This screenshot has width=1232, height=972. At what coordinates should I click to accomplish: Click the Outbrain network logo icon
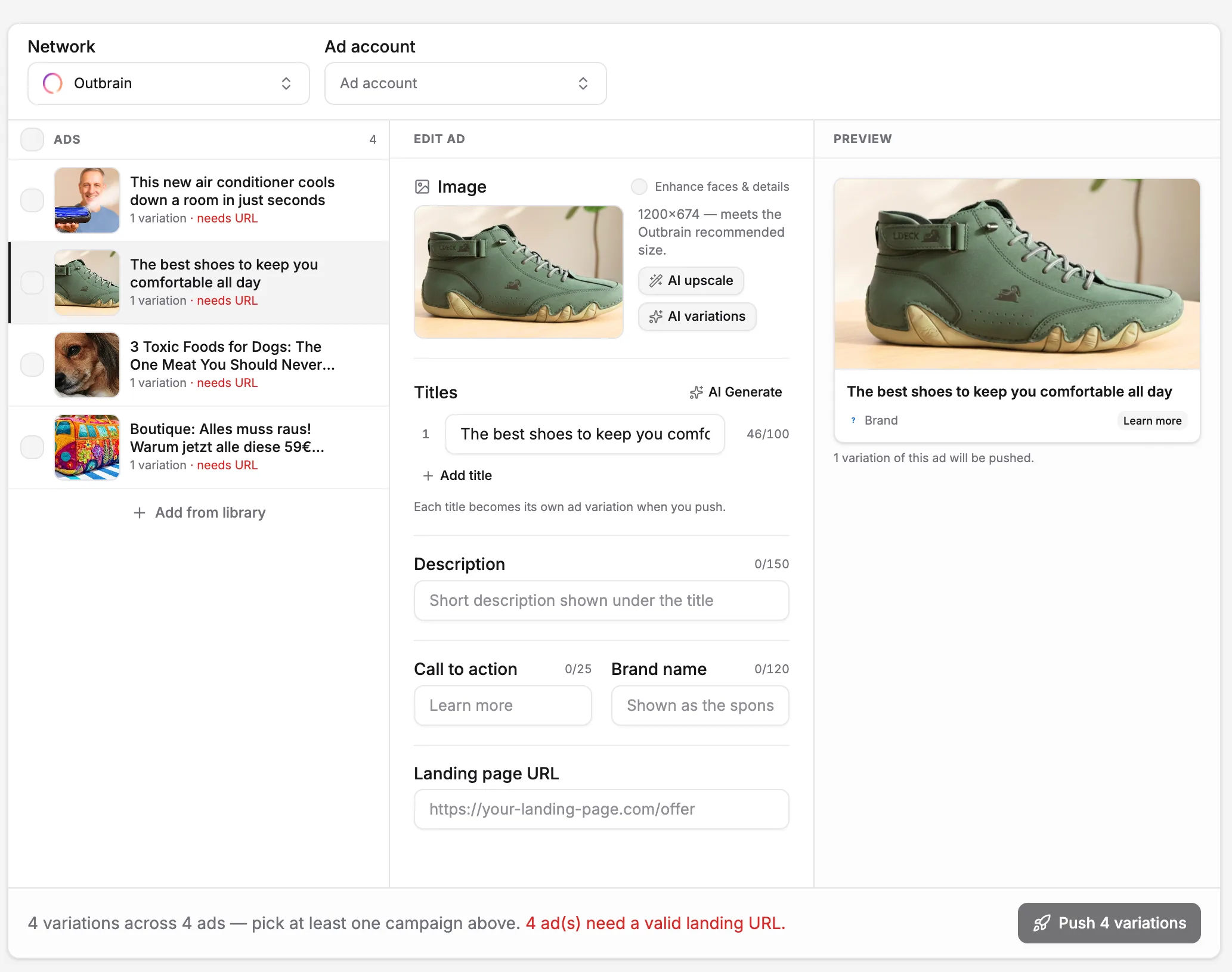(x=52, y=83)
